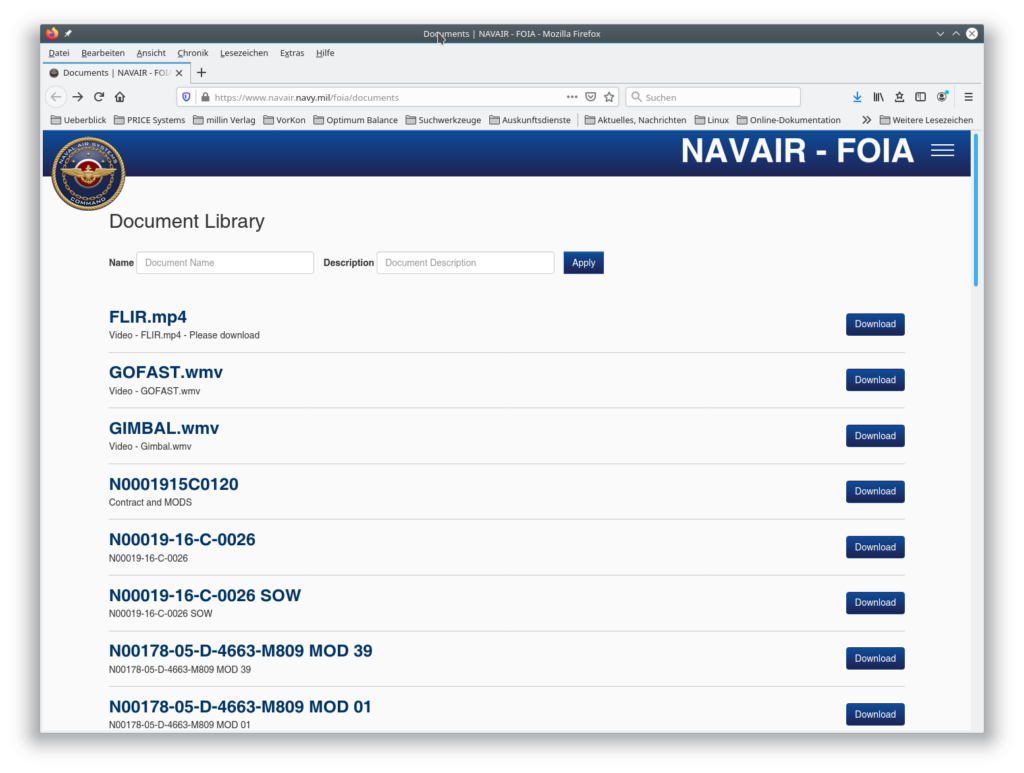Download N00178-05-D-4663-M809 MOD 39
Screen dimensions: 1024x773
[x=875, y=659]
